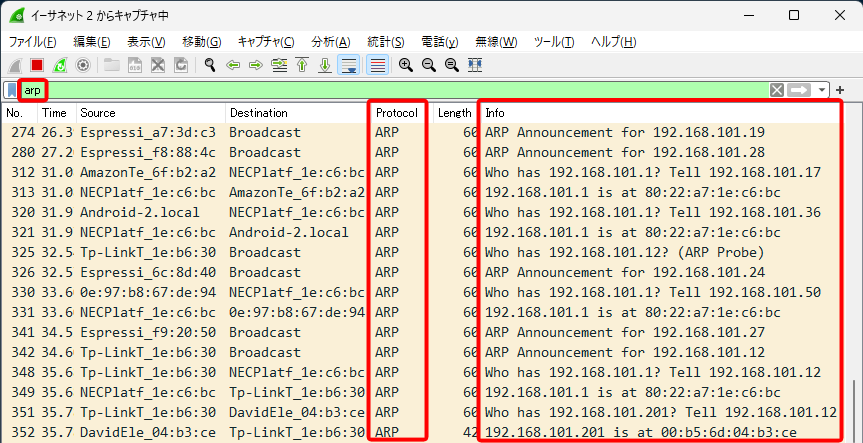863x443 pixels.
Task: Select packet 352 192.168.101.201 is at 00:b5:6d:04:b3:ce
Action: click(x=422, y=433)
